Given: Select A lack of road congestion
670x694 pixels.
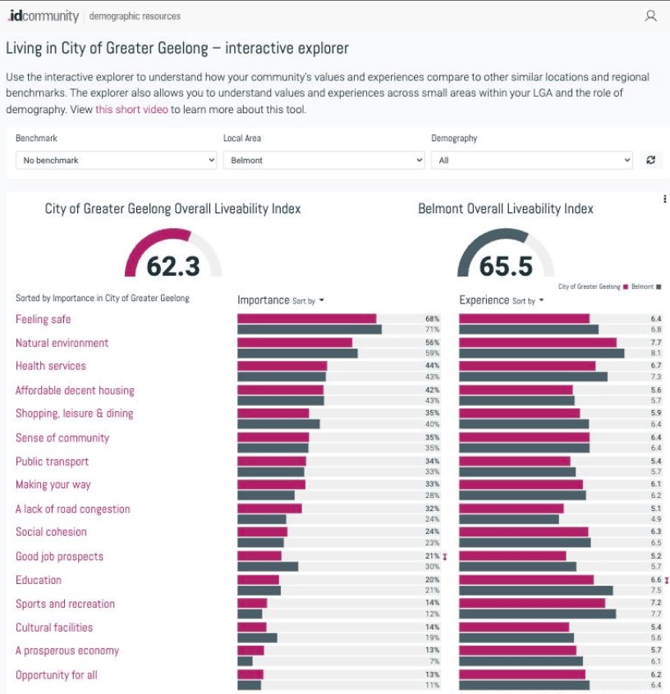Looking at the screenshot, I should pyautogui.click(x=73, y=509).
